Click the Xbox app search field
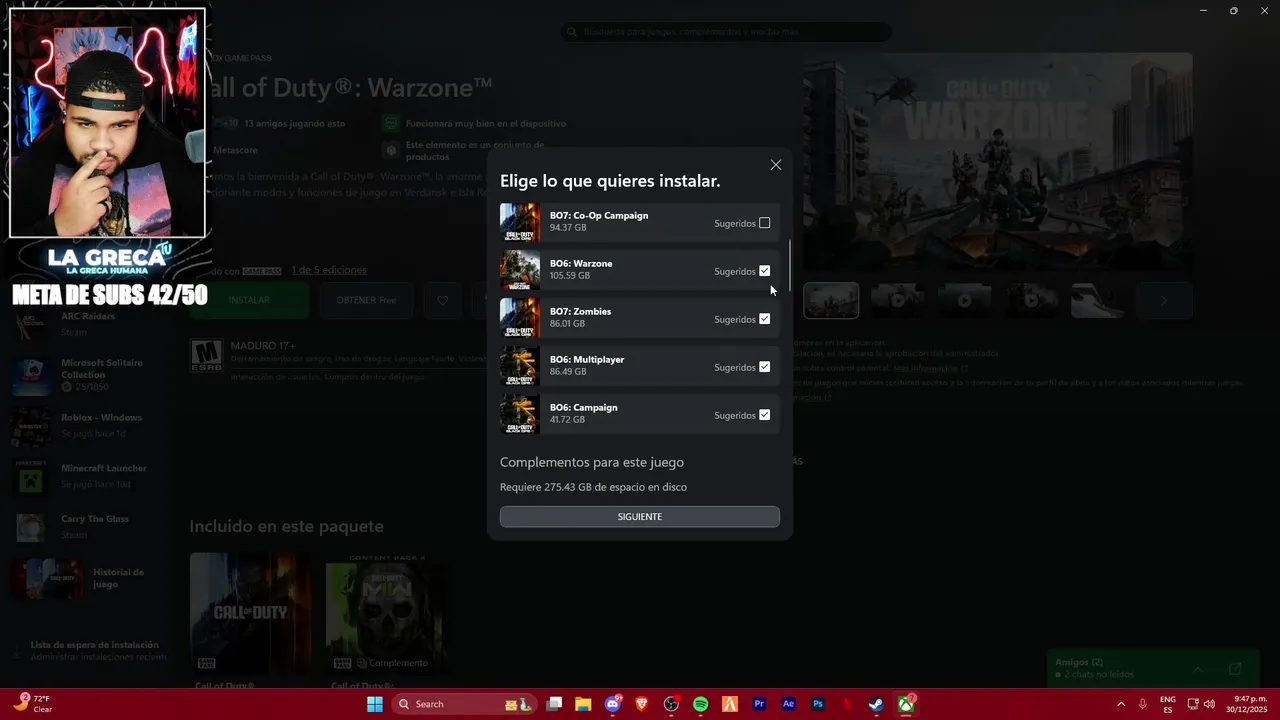This screenshot has height=720, width=1280. coord(726,32)
